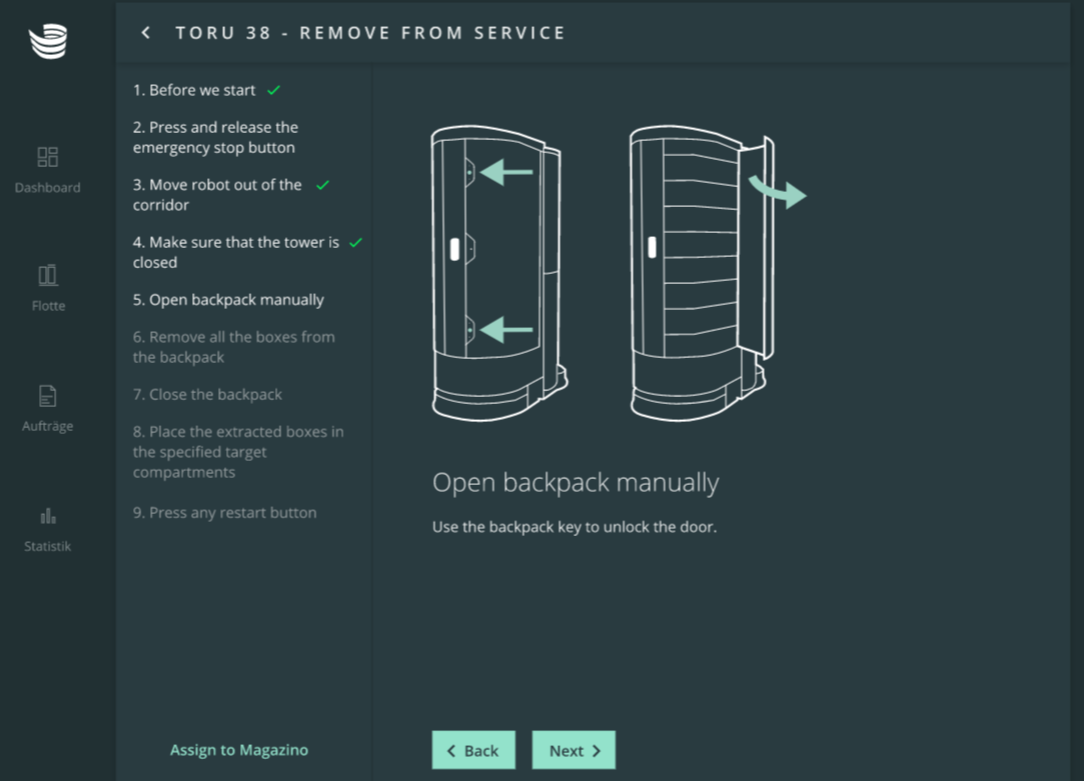This screenshot has width=1084, height=781.
Task: Click 'Assign to Magazino' link
Action: [239, 750]
